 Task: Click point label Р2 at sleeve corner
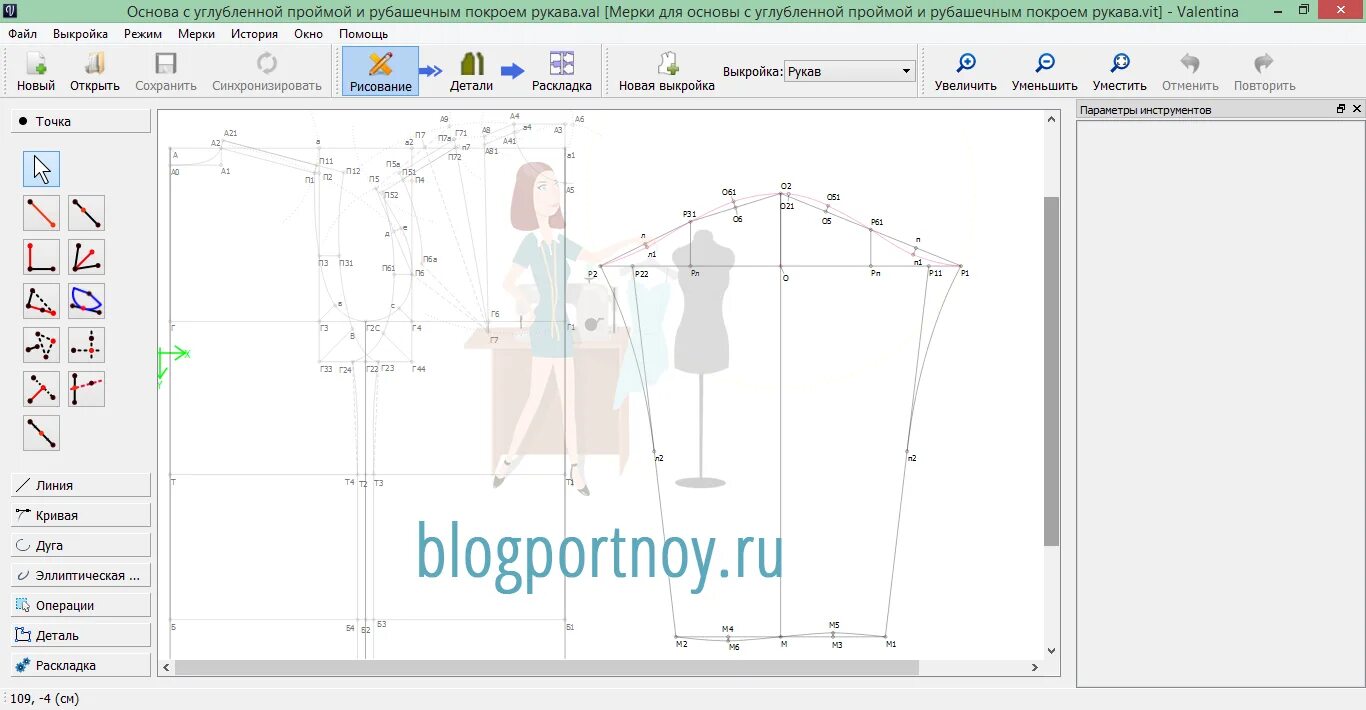tap(592, 273)
